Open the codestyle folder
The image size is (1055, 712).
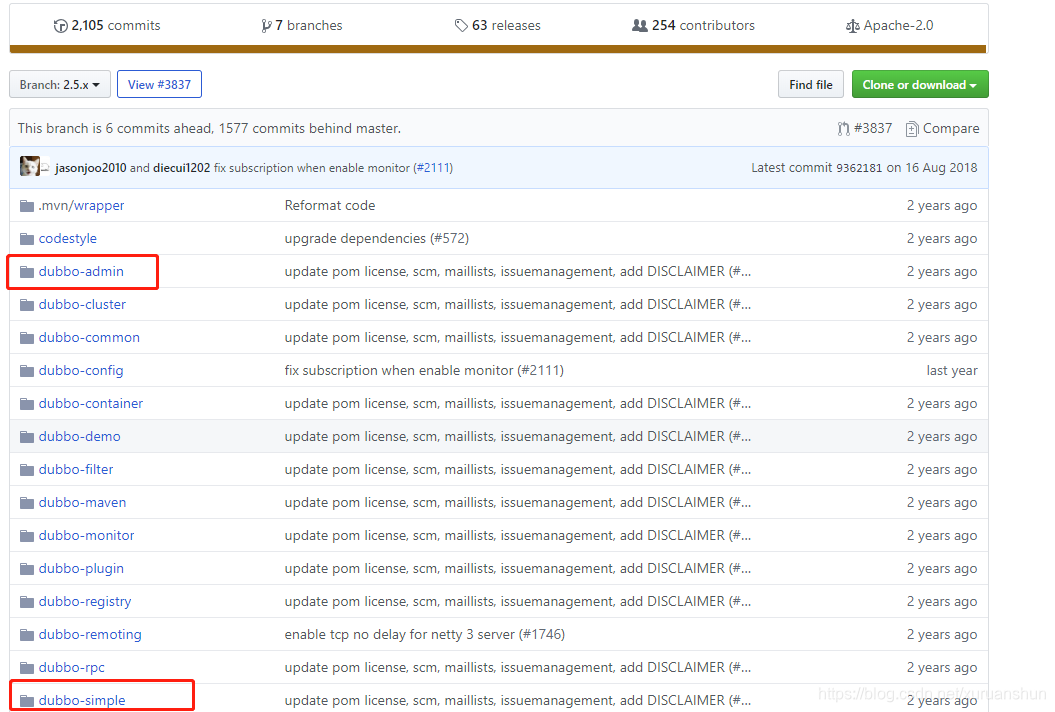(68, 238)
